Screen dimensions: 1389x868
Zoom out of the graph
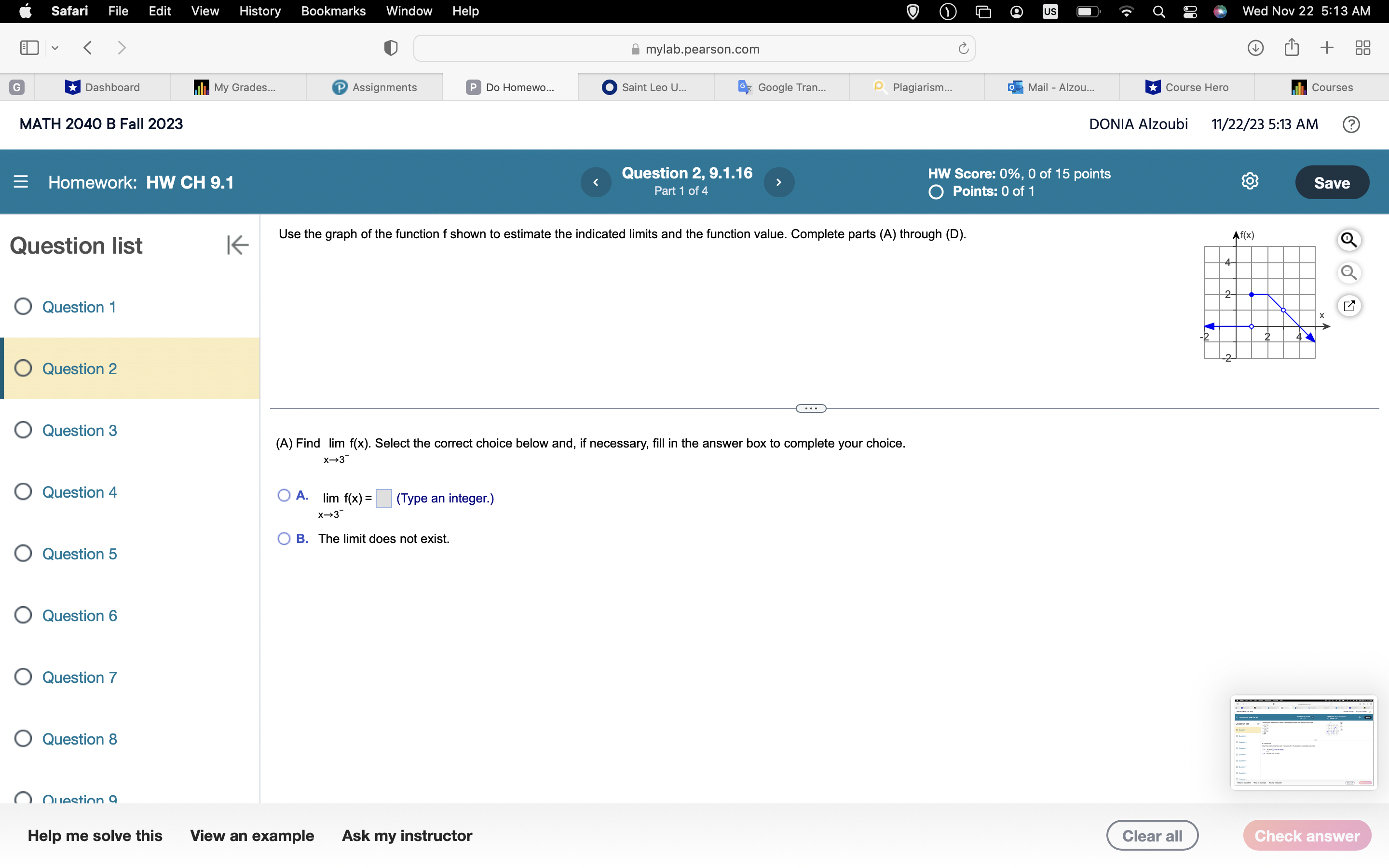point(1348,272)
